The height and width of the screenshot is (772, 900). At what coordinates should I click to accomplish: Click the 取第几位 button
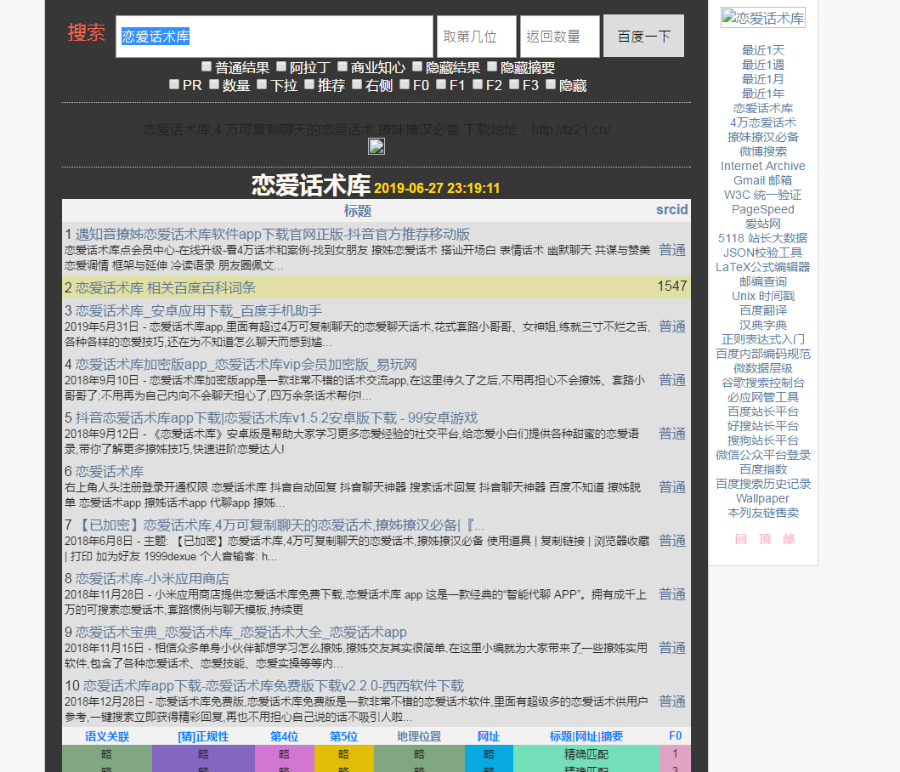(x=476, y=35)
